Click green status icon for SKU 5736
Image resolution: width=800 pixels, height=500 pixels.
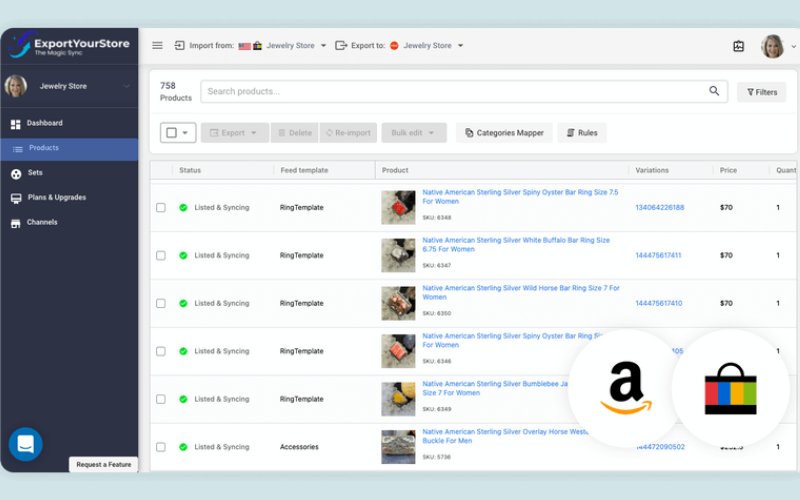point(183,447)
